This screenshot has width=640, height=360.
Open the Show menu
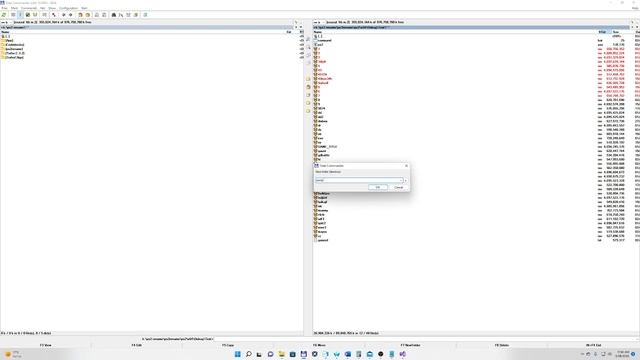52,8
